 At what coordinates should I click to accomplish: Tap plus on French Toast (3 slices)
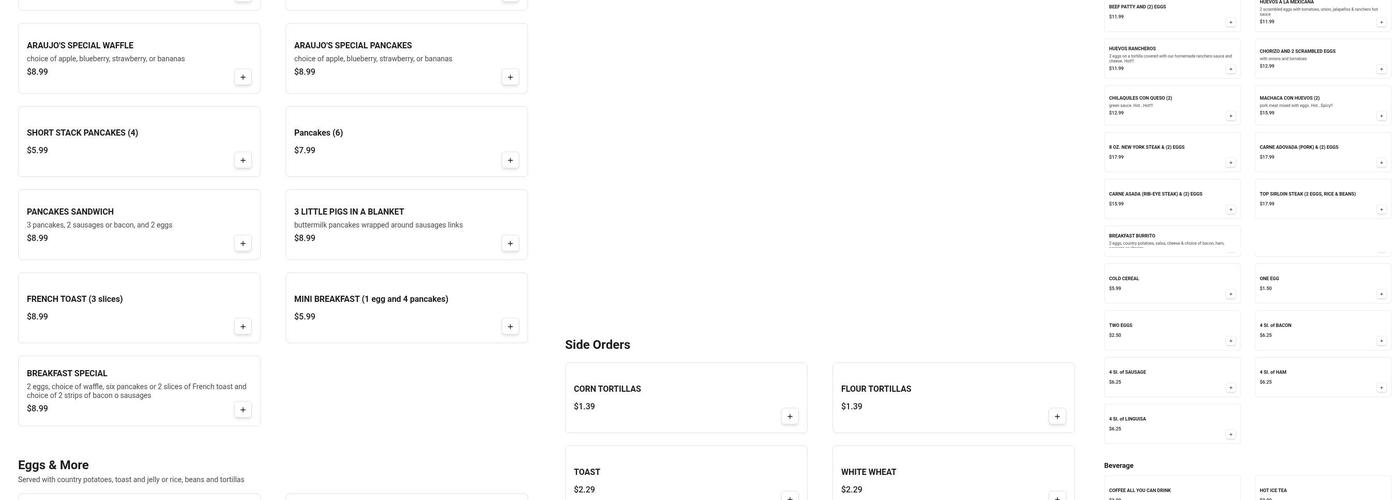tap(243, 326)
